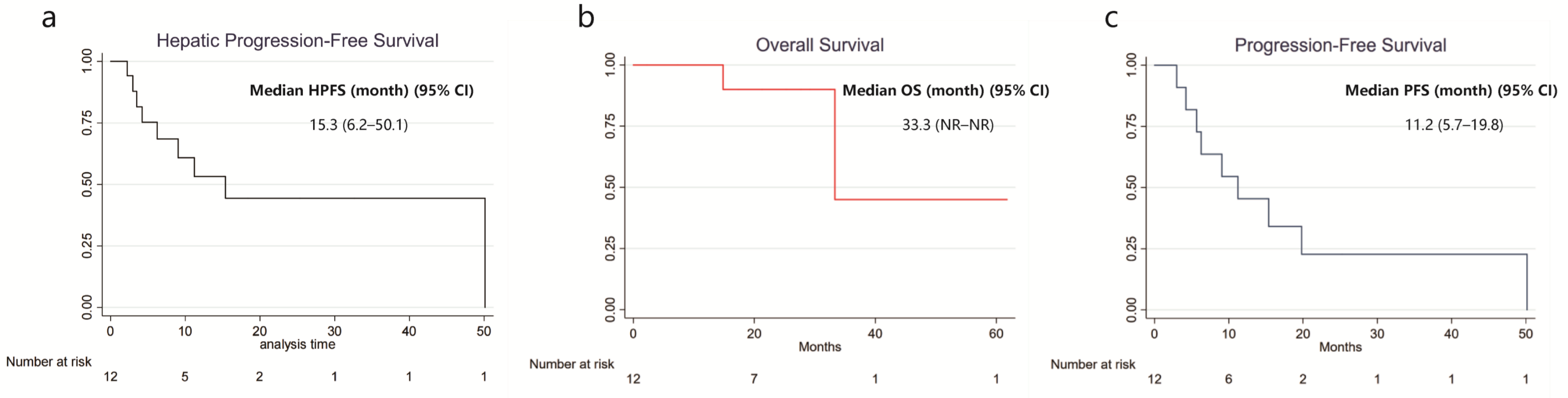Click panel label 'b'

[586, 17]
